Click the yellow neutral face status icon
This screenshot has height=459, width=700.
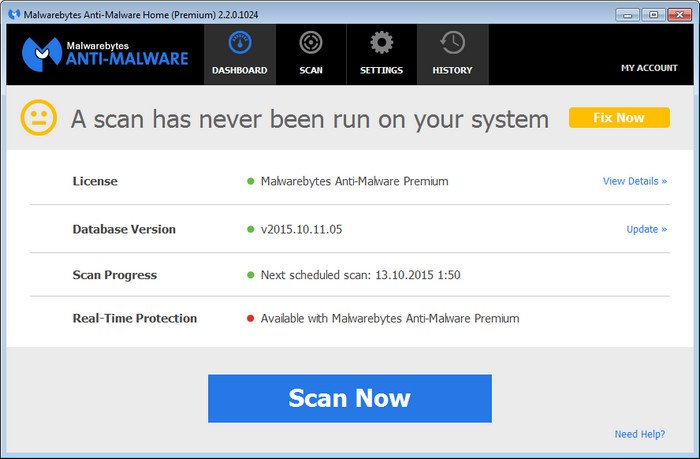click(39, 117)
